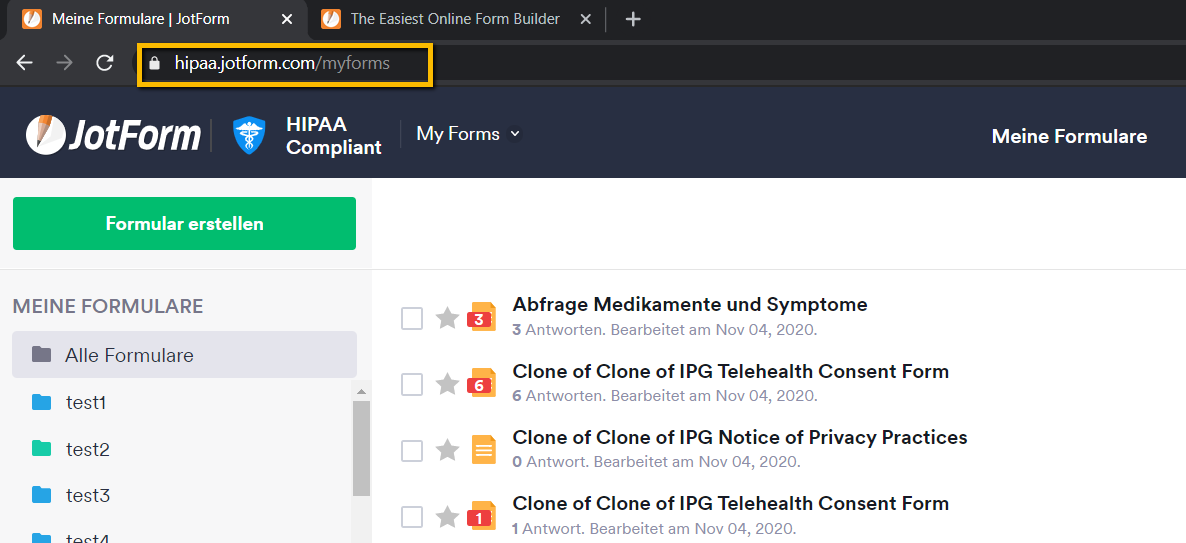Click favicon of Meine Formulare tab

pyautogui.click(x=32, y=19)
